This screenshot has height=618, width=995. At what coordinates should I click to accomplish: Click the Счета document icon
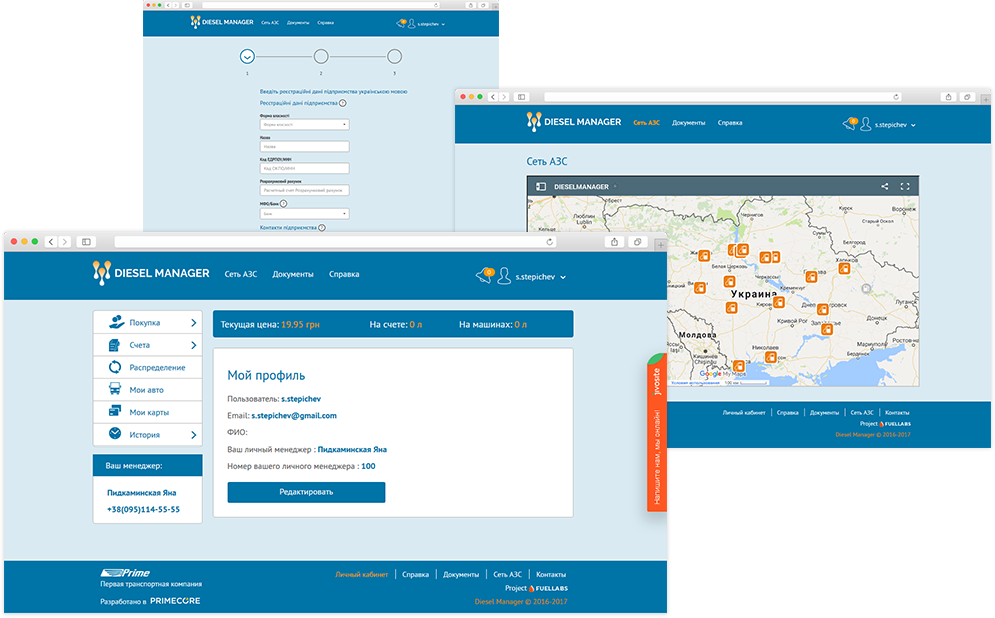114,345
